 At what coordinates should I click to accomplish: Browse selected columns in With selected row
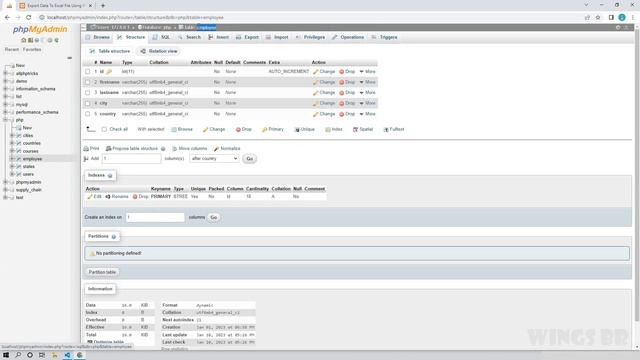click(182, 129)
